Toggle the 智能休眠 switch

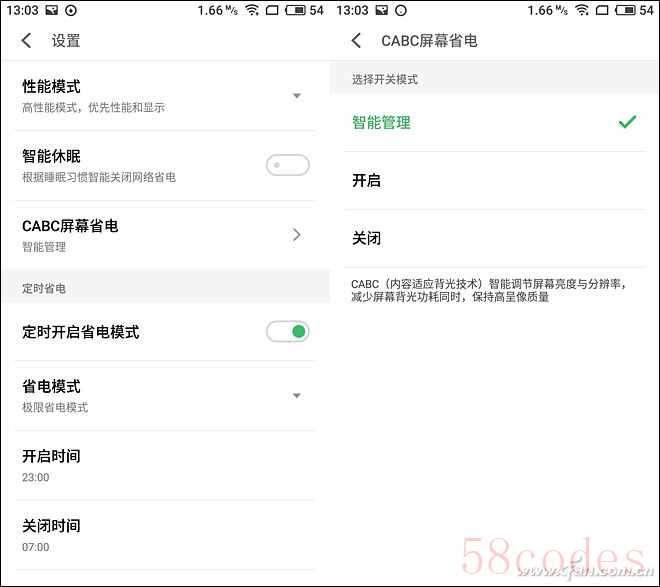tap(288, 165)
